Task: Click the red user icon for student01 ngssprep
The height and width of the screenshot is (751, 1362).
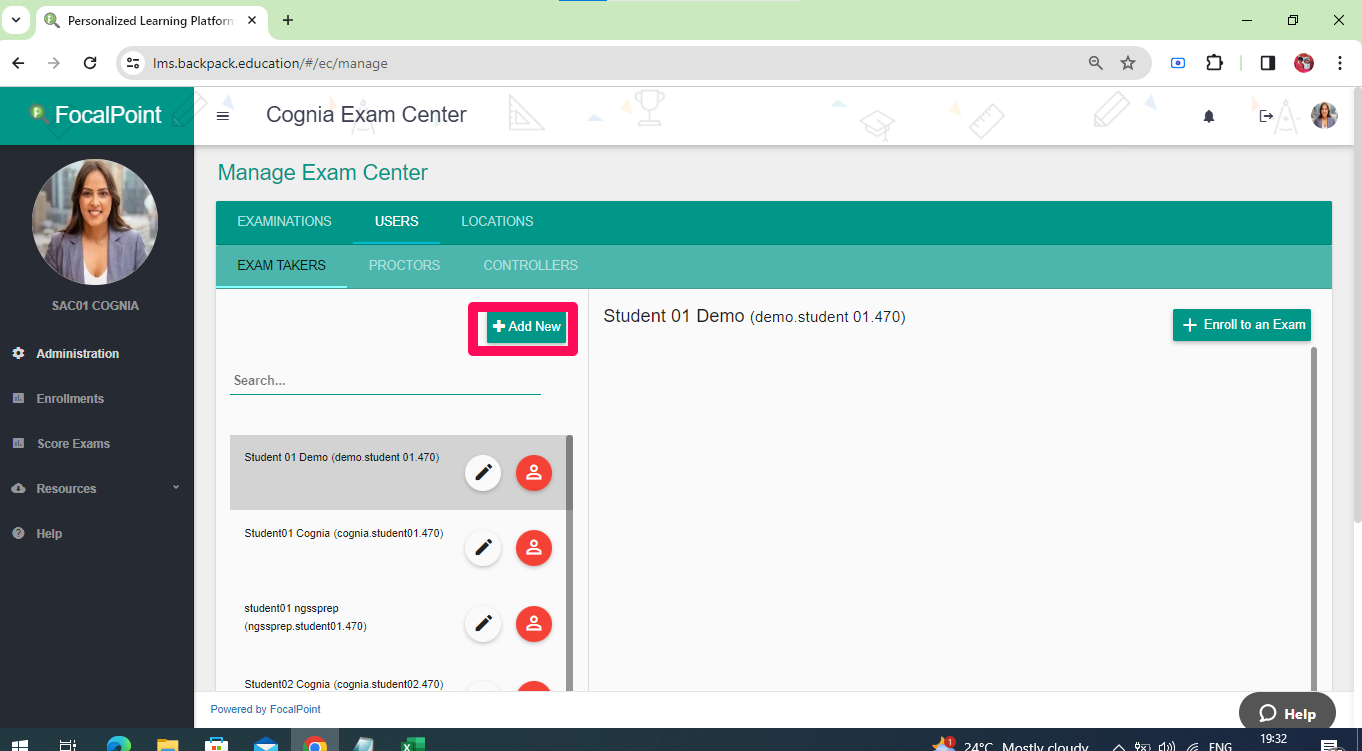Action: tap(534, 624)
